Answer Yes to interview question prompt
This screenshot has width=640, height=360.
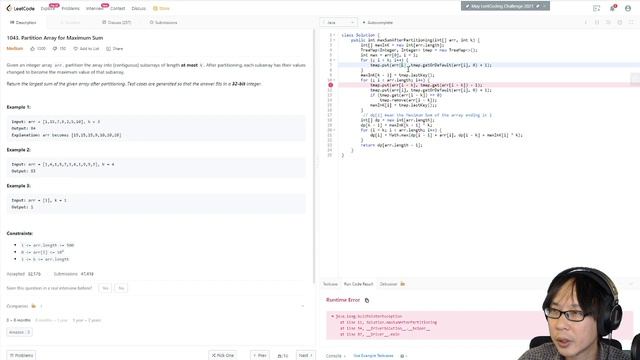pos(105,288)
